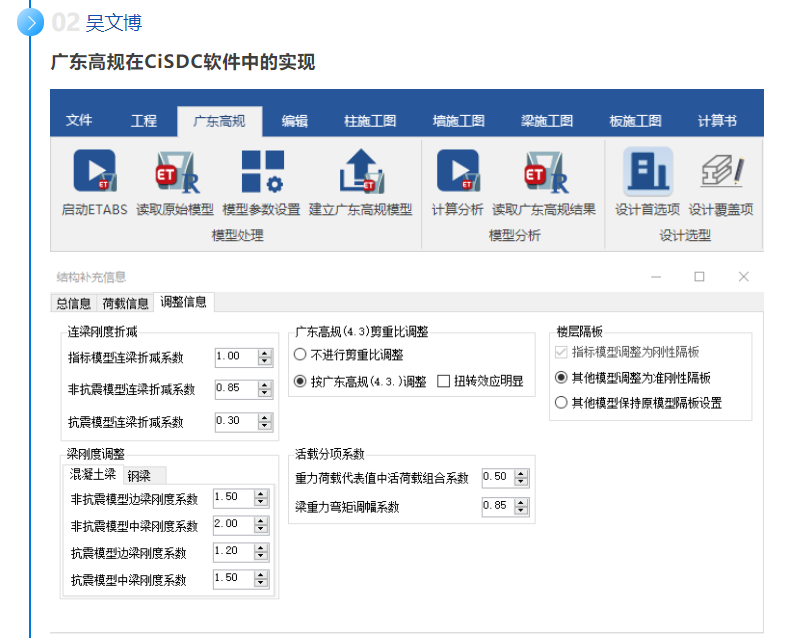The image size is (799, 638).
Task: Open the 板施工图 tab
Action: tap(636, 121)
